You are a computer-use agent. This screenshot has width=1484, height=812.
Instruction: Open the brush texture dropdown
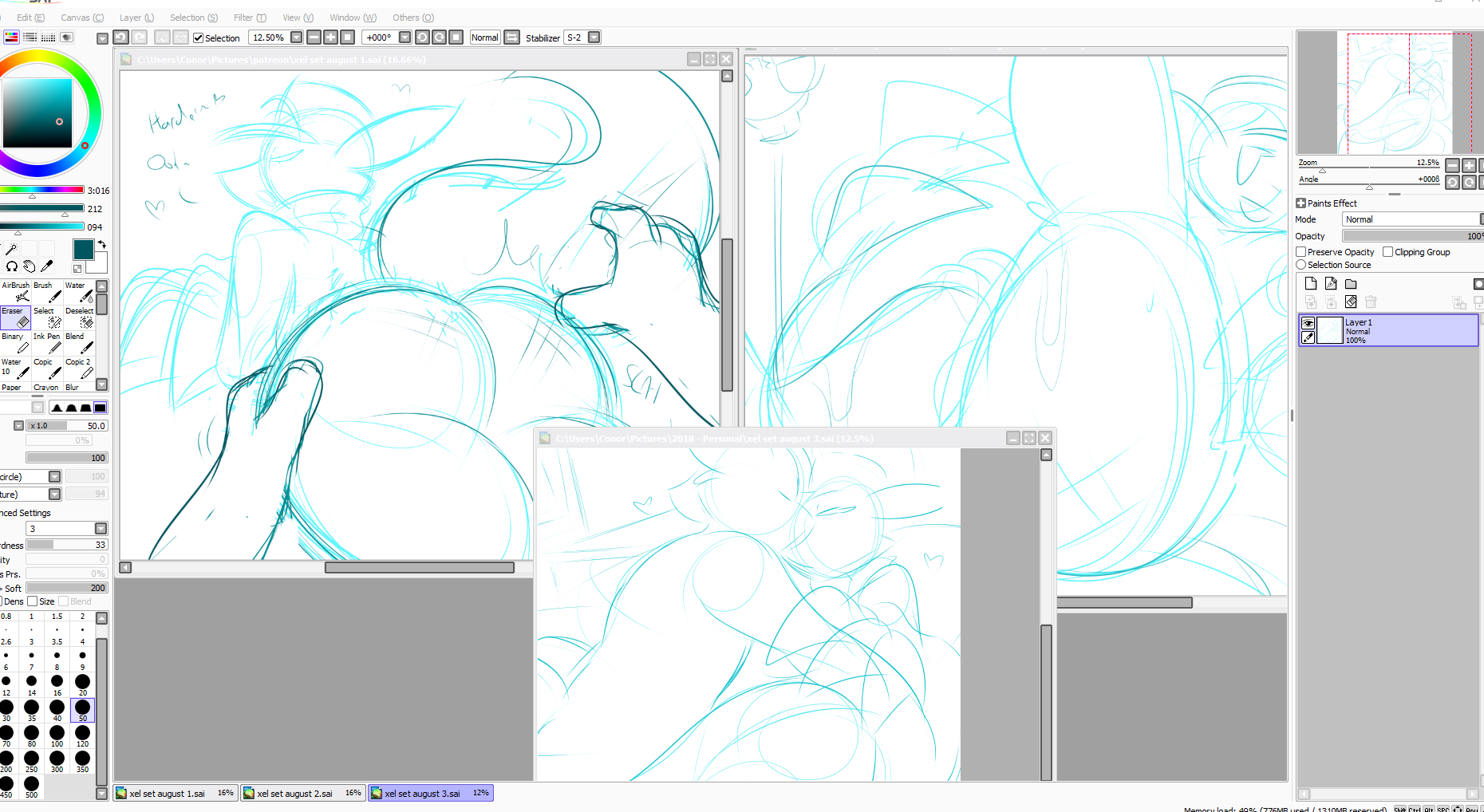coord(54,494)
